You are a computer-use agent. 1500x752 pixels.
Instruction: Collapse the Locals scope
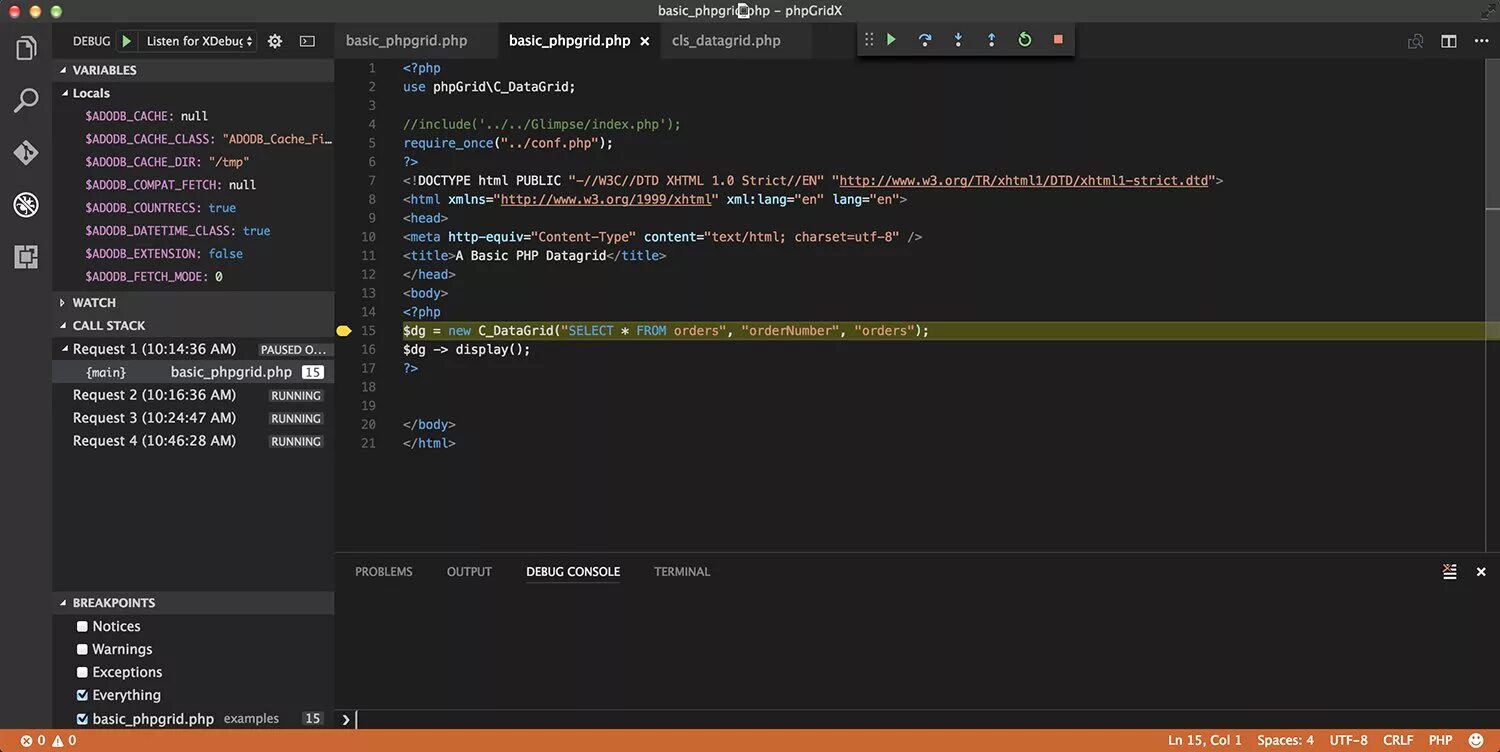click(193, 93)
